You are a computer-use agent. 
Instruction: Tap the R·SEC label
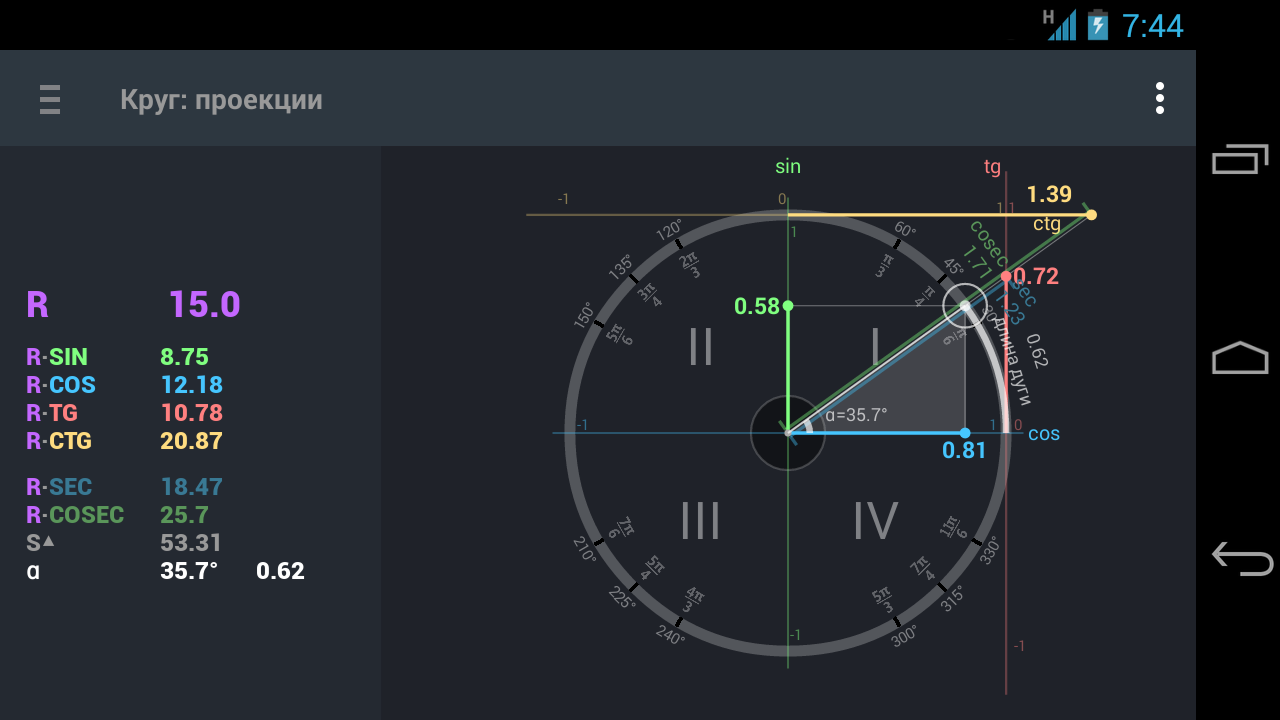coord(59,487)
